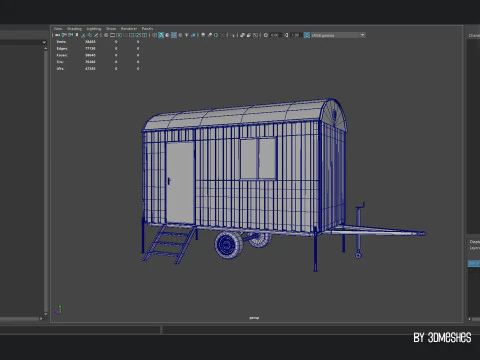Open the Renderer panel menu

tap(129, 29)
